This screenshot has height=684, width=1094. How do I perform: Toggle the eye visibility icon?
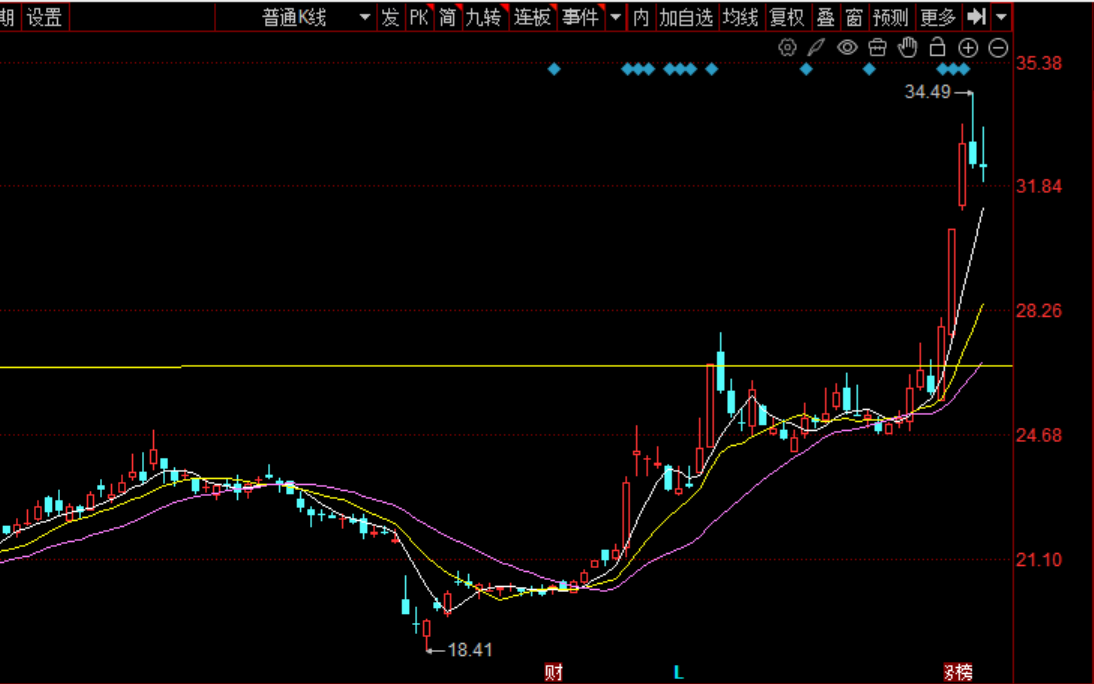[847, 47]
